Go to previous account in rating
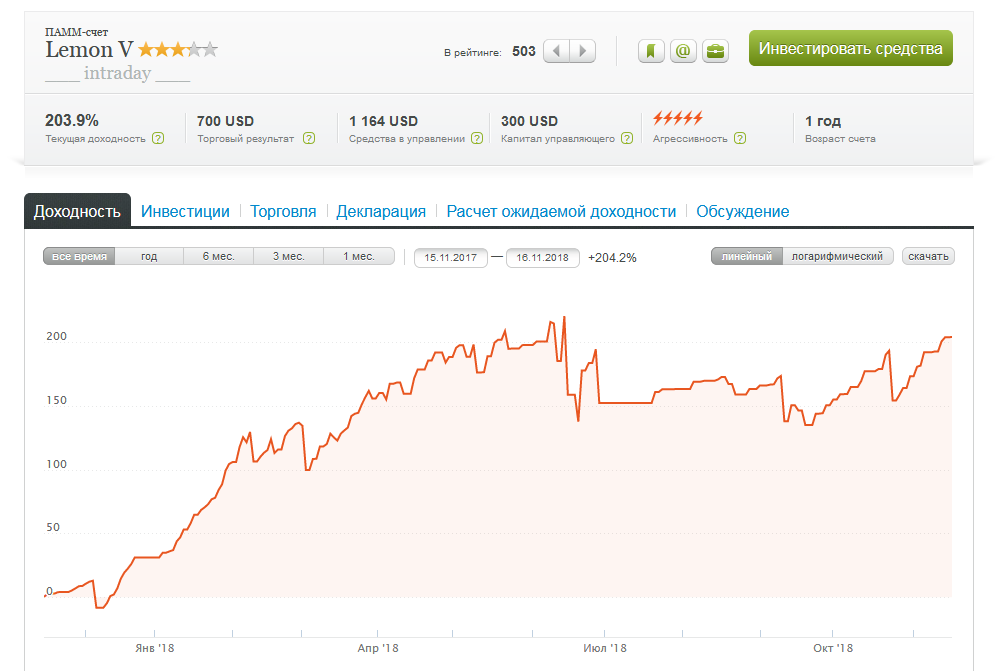The image size is (1008, 671). point(557,51)
